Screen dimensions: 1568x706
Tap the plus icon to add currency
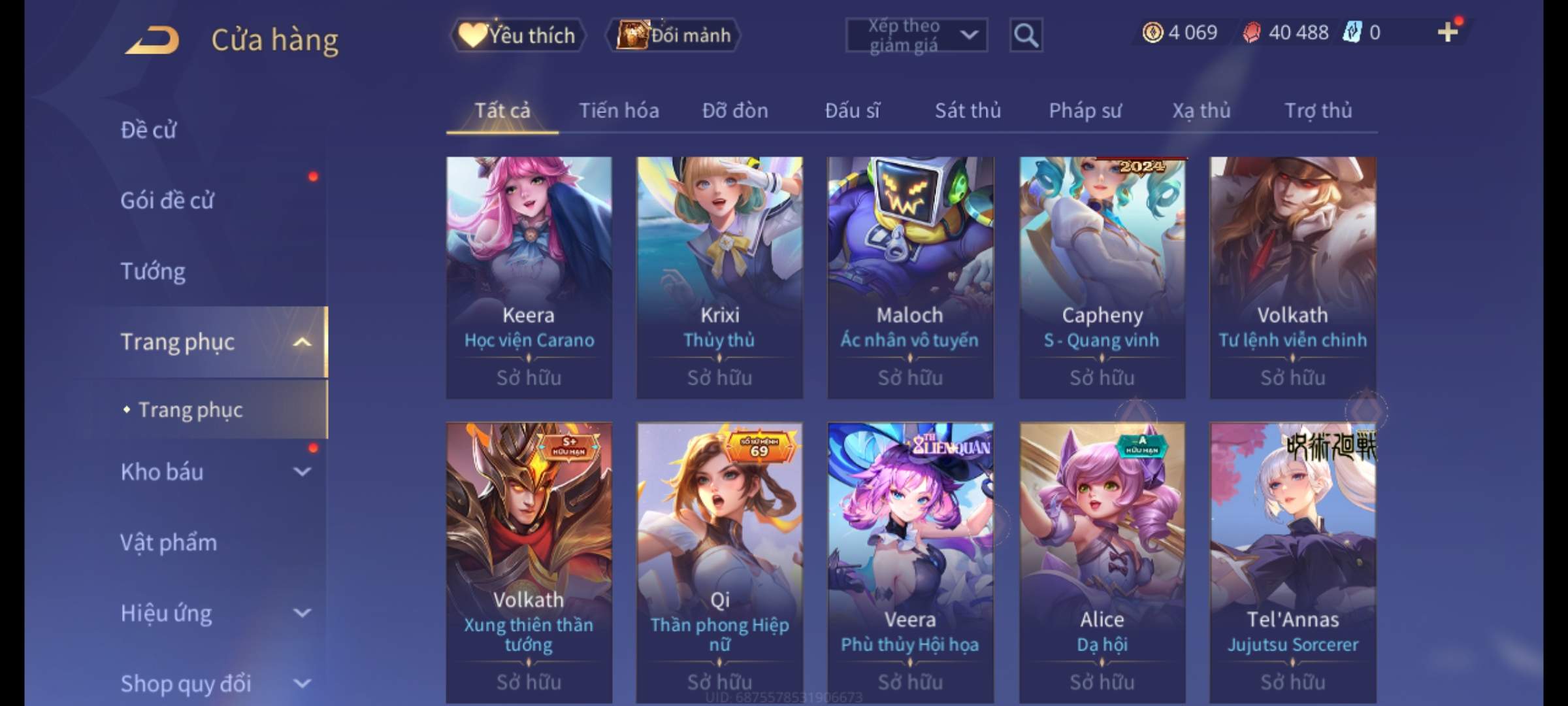pos(1448,32)
